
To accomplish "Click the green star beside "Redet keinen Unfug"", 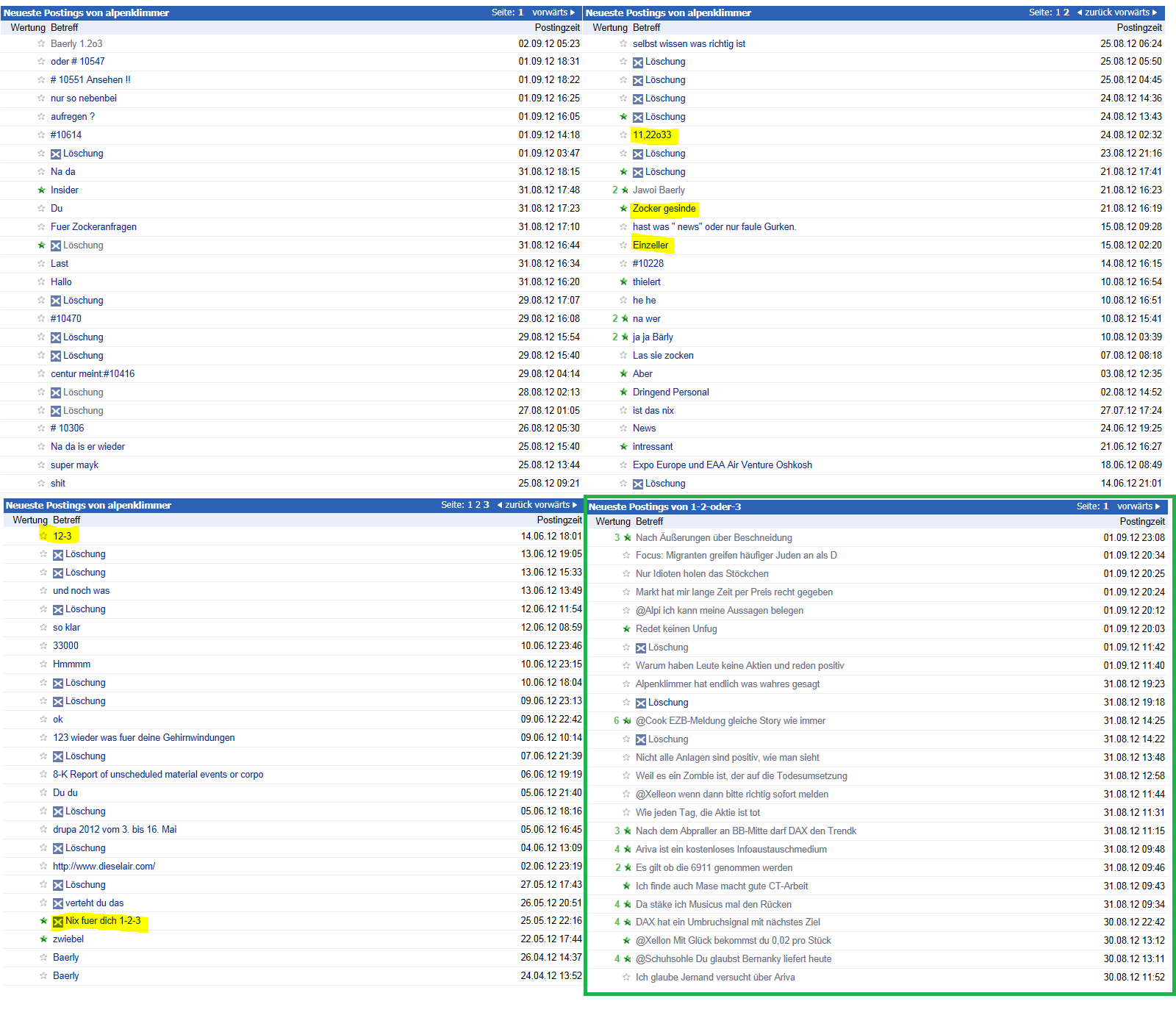I will pyautogui.click(x=626, y=629).
